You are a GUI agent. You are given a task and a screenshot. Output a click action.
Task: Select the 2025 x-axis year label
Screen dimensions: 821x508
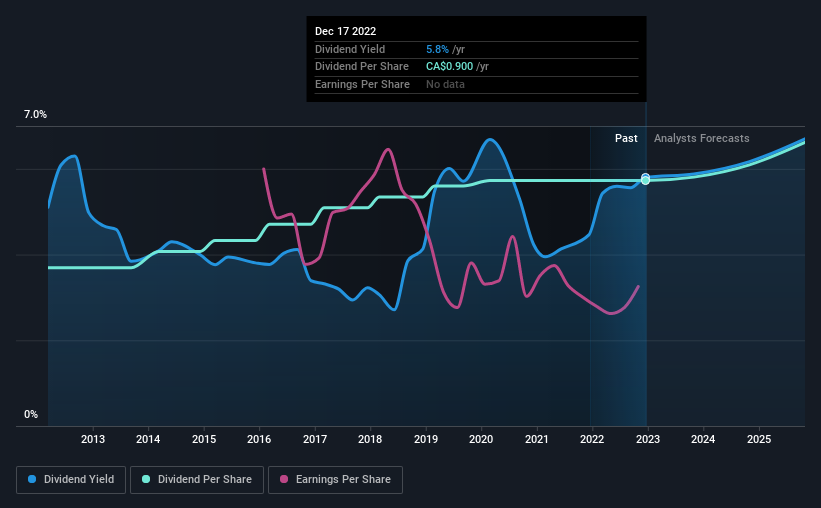point(759,439)
